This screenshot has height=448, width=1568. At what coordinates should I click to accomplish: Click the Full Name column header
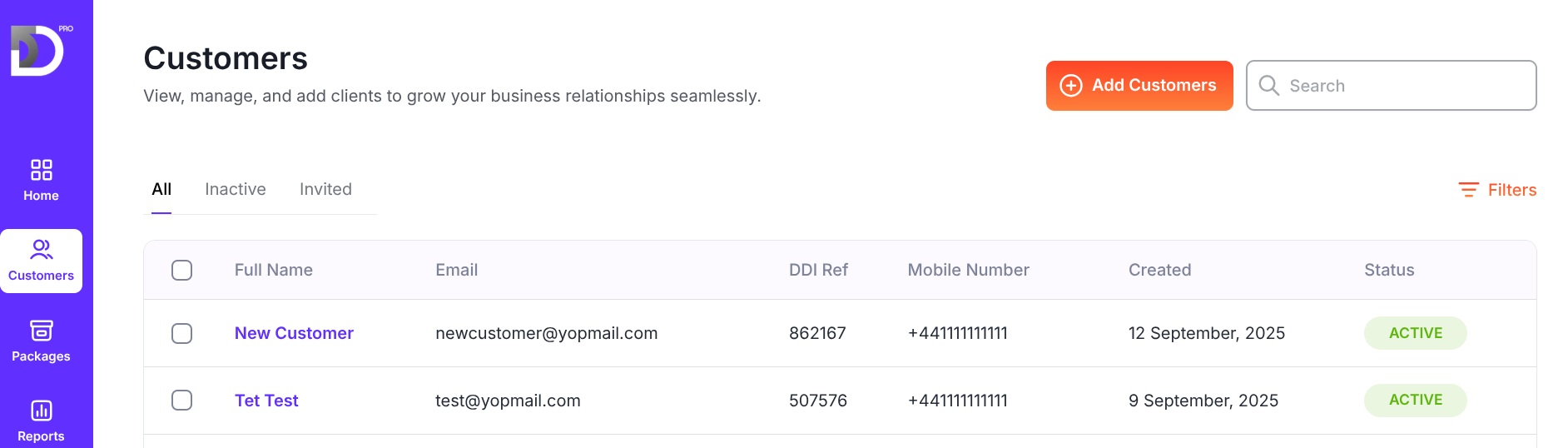(x=273, y=270)
